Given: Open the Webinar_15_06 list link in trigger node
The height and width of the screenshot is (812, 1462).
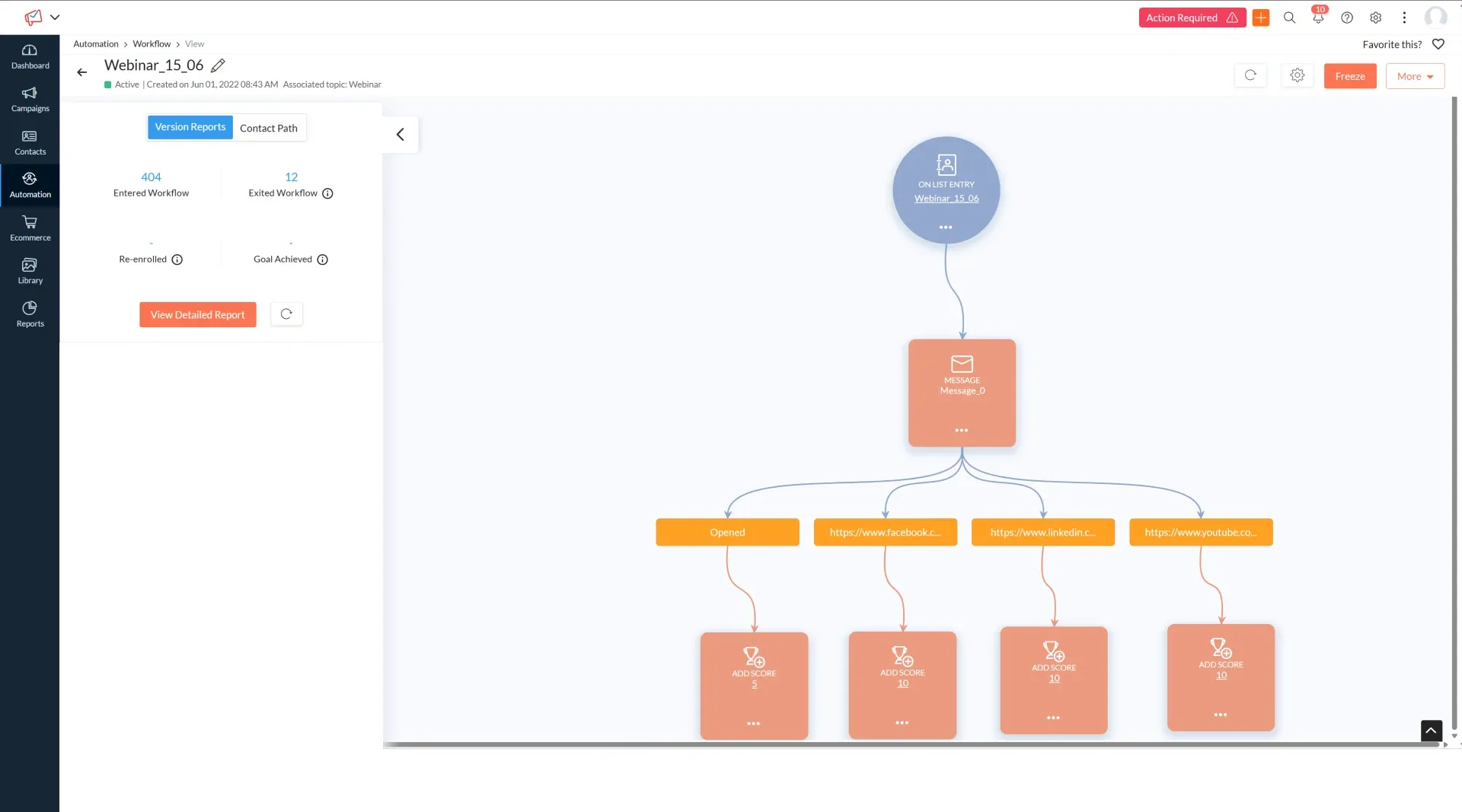Looking at the screenshot, I should 946,199.
